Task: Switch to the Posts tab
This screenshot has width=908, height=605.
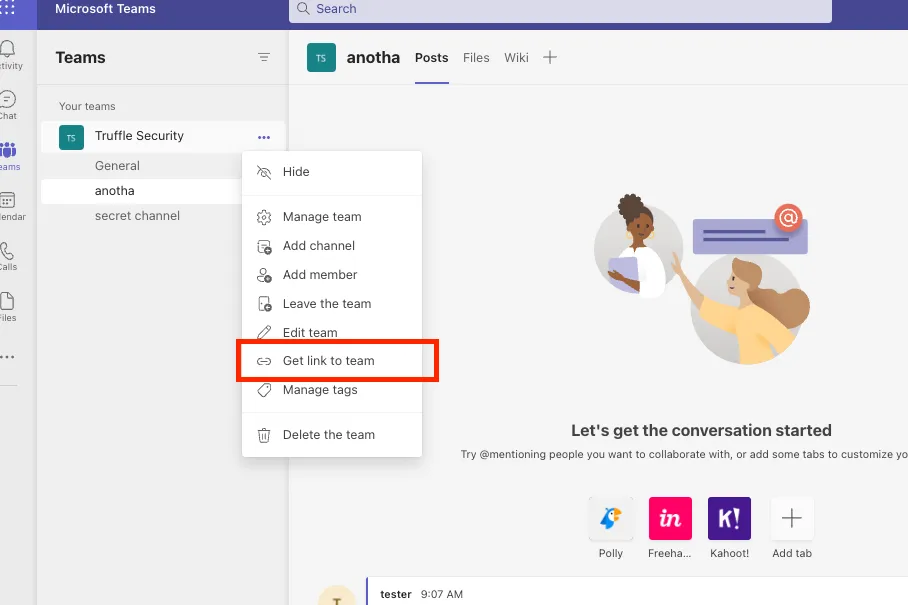Action: (431, 58)
